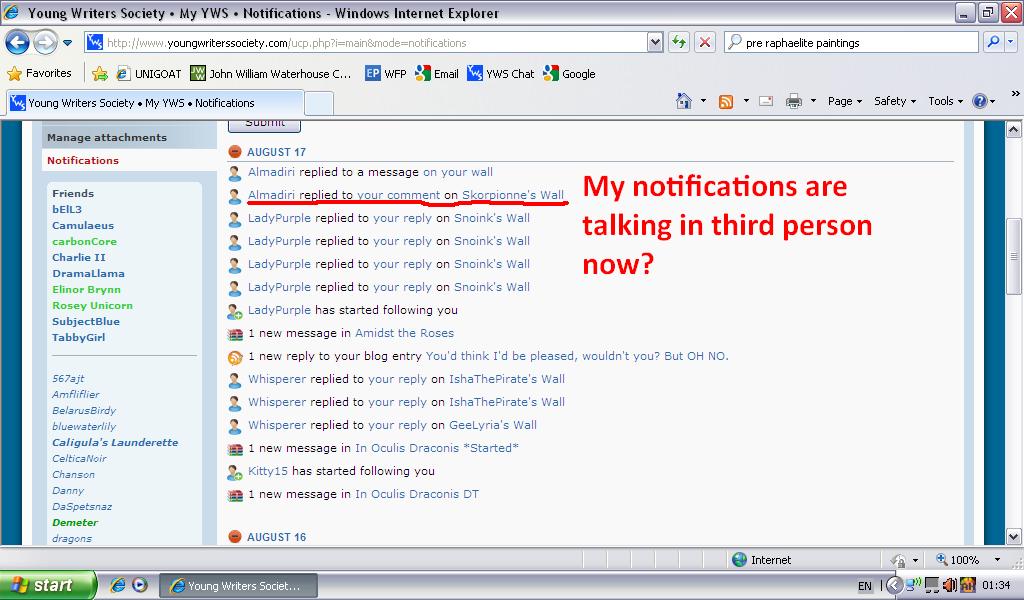Click the search magnifier button
Viewport: 1024px width, 600px height.
993,42
